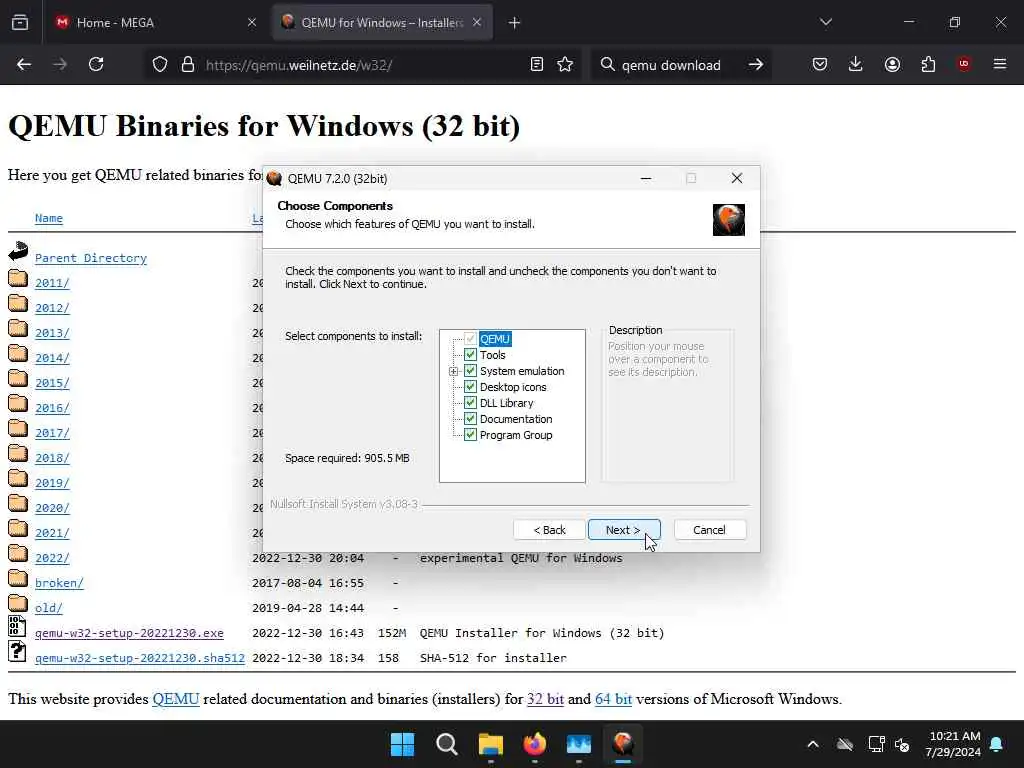Click the disabled QEMU component checkbox
This screenshot has height=768, width=1024.
[470, 339]
